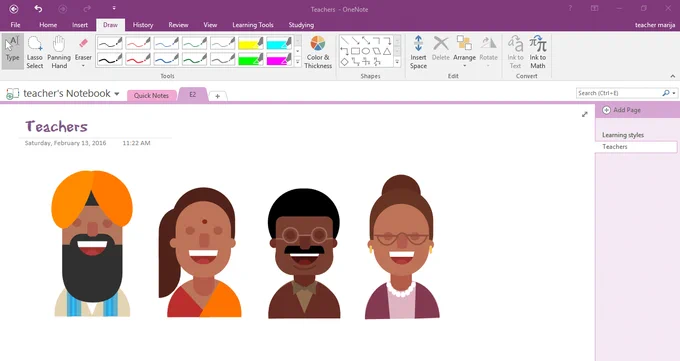Screen dimensions: 680x361
Task: Pick the thick black pen
Action: [110, 59]
